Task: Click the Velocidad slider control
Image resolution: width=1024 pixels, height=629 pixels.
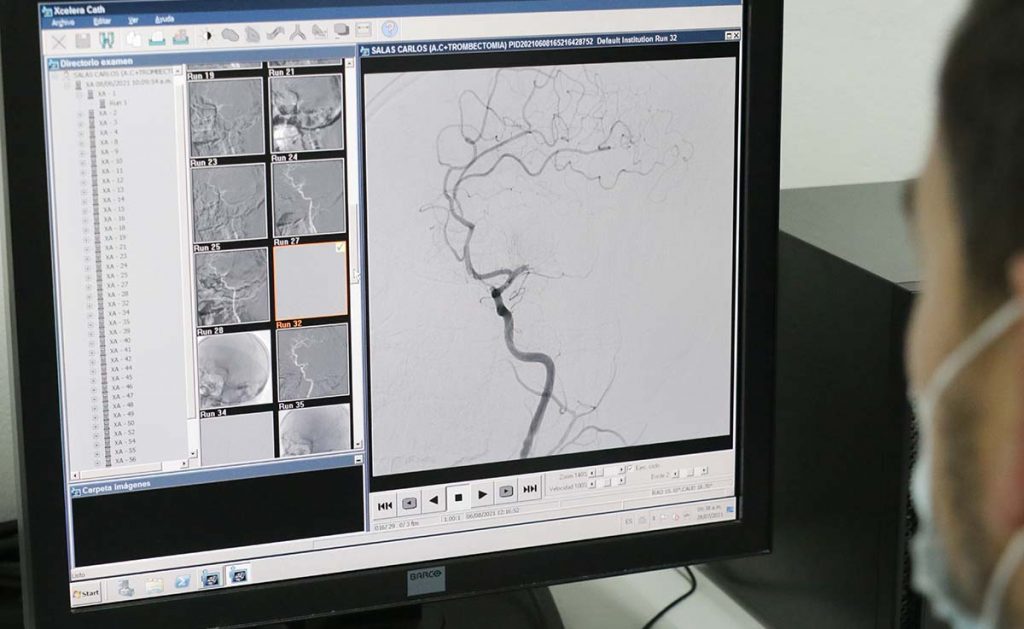Action: (x=607, y=483)
